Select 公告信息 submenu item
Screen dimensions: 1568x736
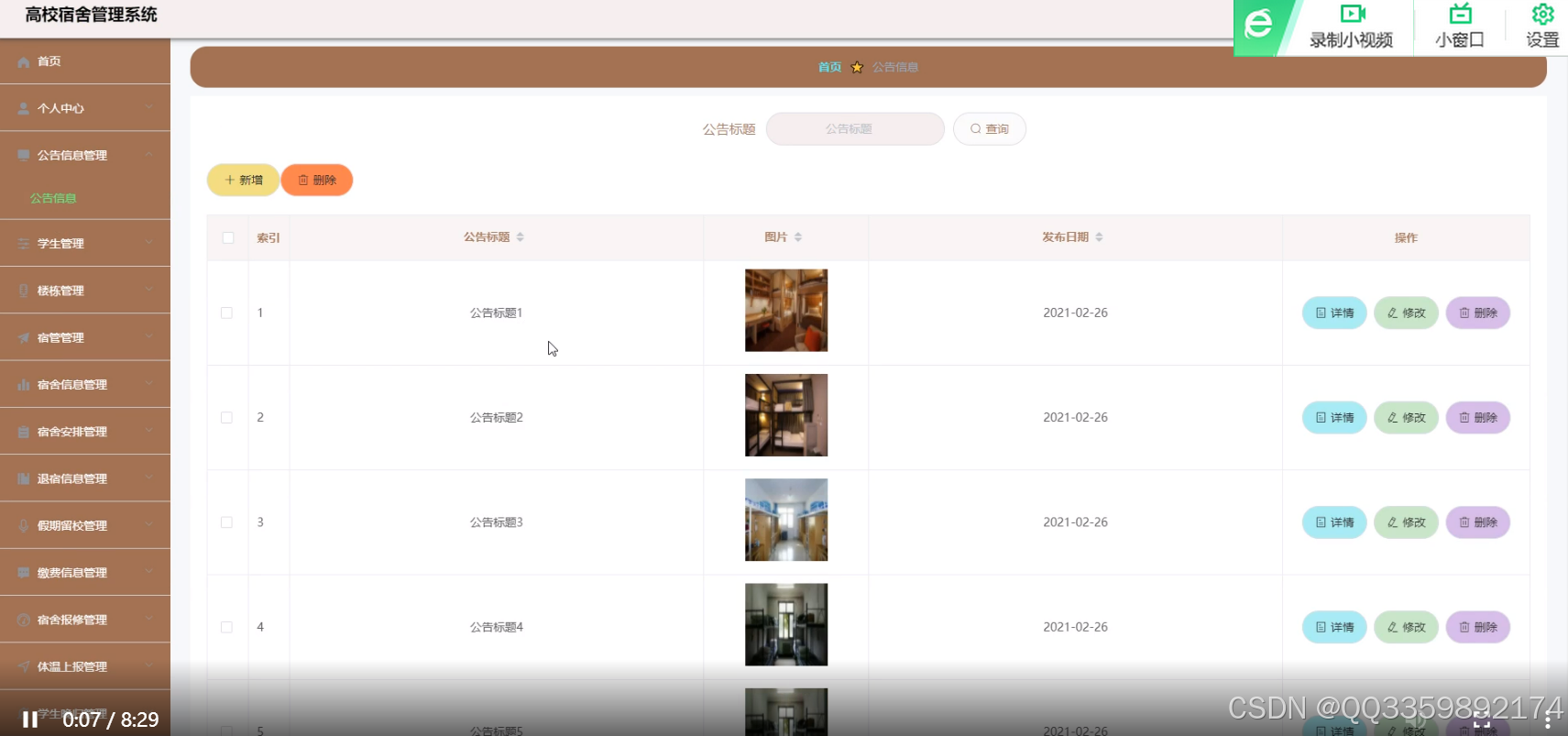pos(53,198)
